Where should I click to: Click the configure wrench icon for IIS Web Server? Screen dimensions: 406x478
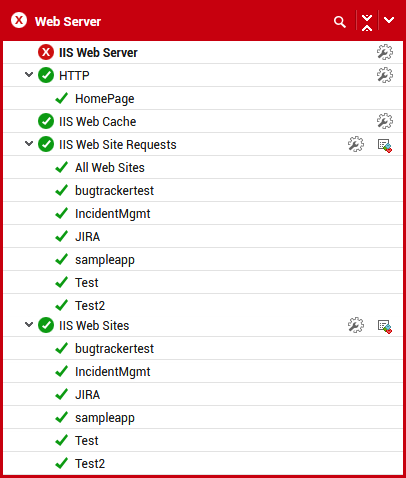point(385,52)
